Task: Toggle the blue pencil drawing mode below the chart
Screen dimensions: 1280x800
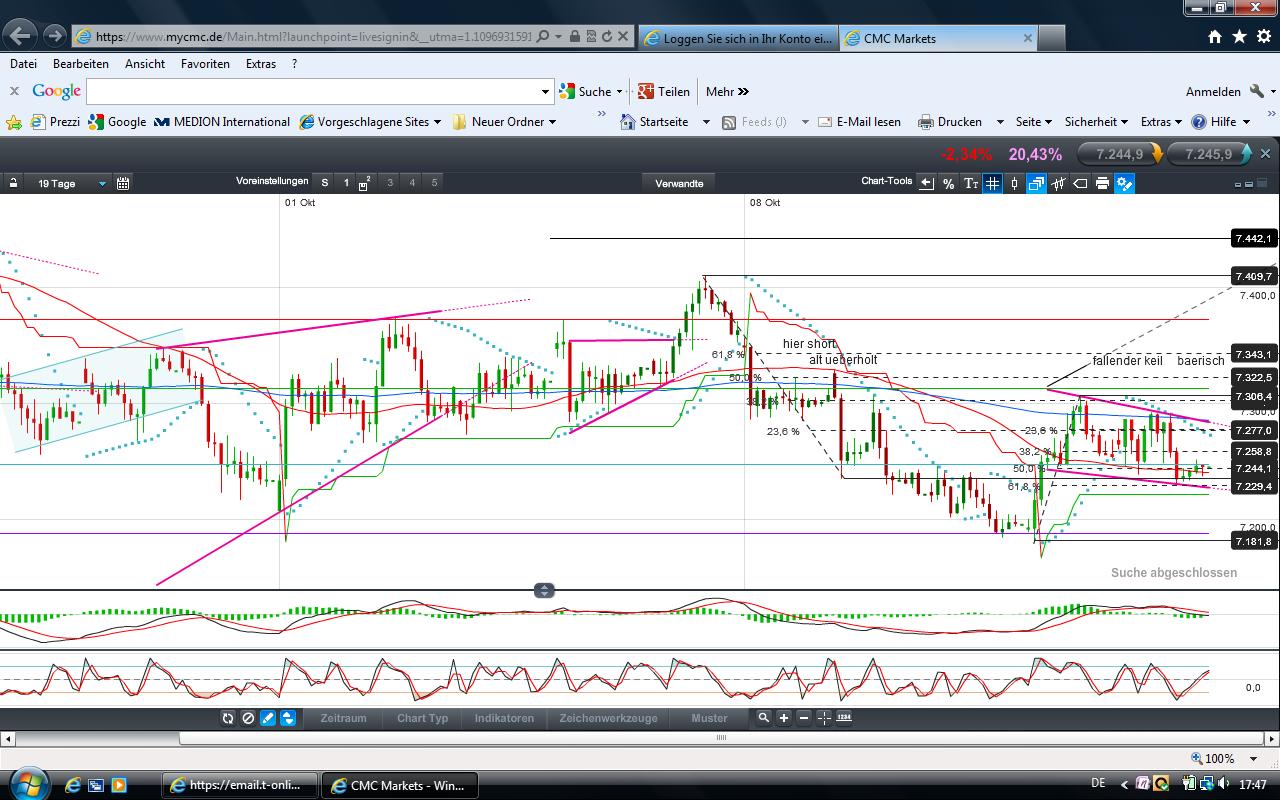Action: (x=267, y=718)
